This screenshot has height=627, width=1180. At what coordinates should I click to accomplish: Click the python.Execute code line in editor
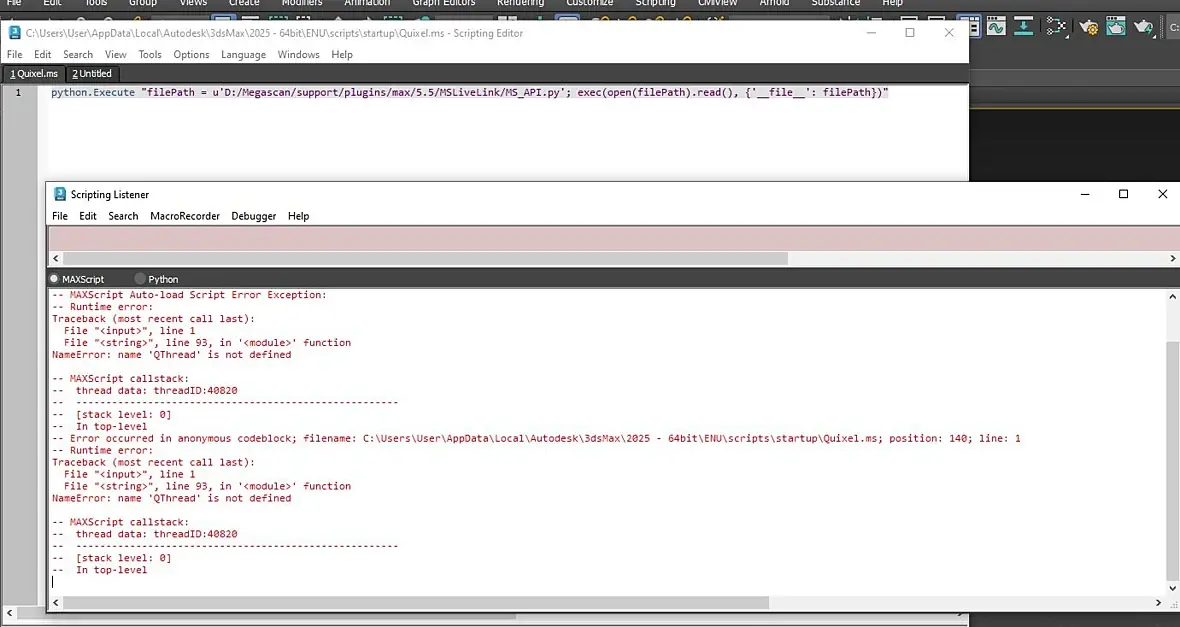coord(470,93)
